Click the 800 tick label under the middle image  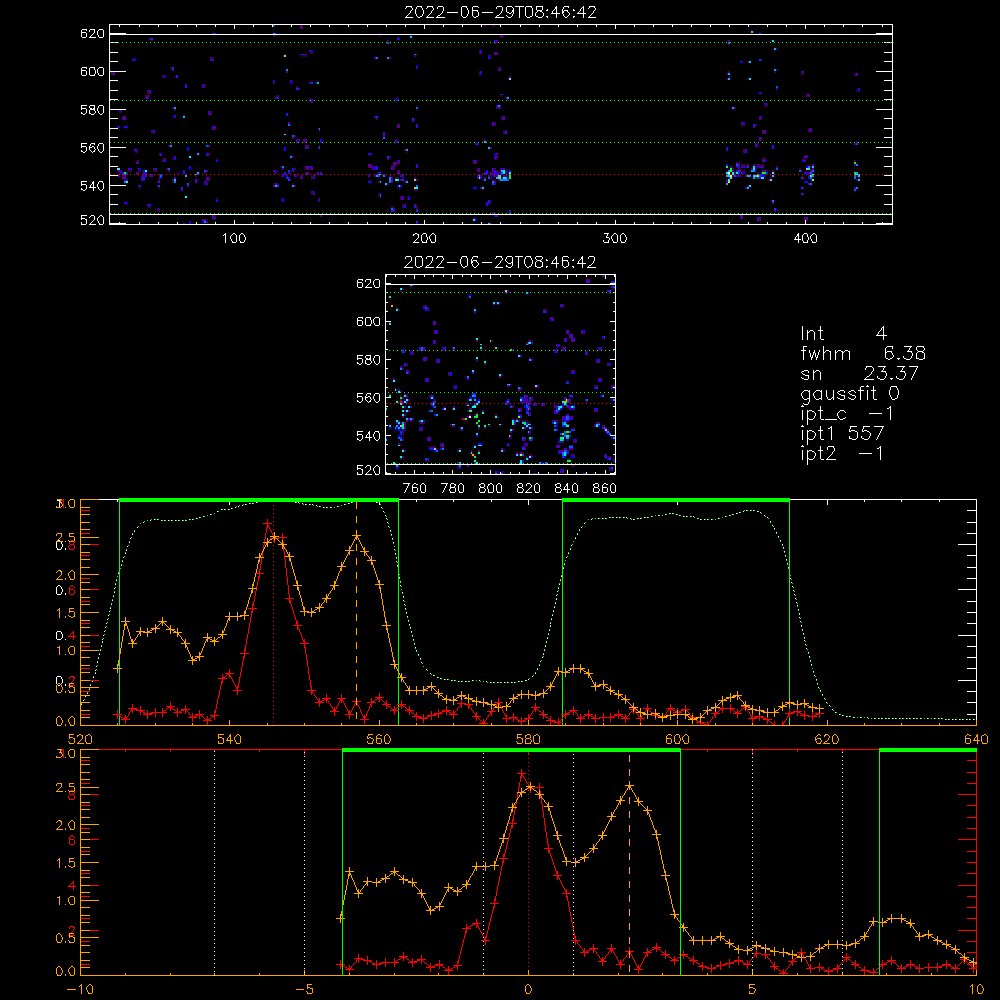click(490, 489)
